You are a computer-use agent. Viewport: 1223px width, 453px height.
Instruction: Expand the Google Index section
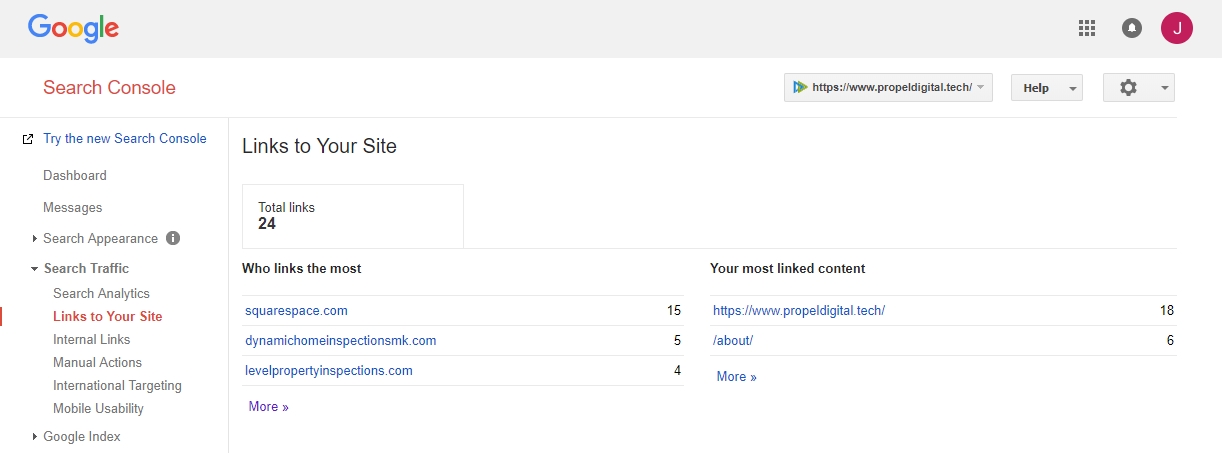click(x=35, y=436)
